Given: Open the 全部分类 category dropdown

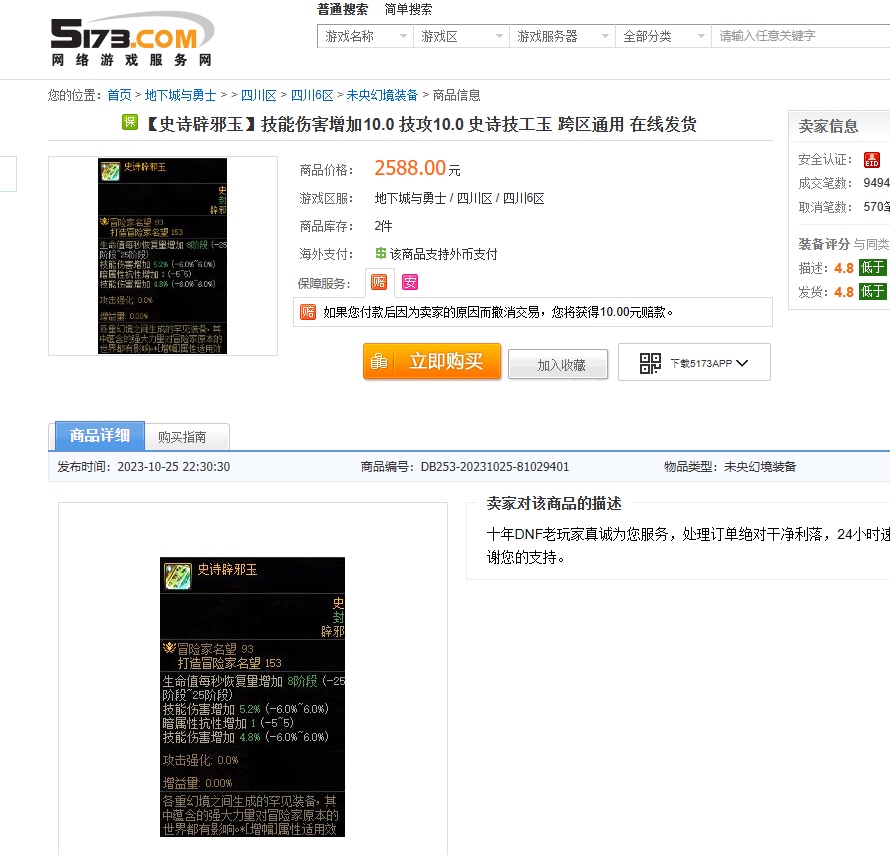Looking at the screenshot, I should [x=663, y=36].
